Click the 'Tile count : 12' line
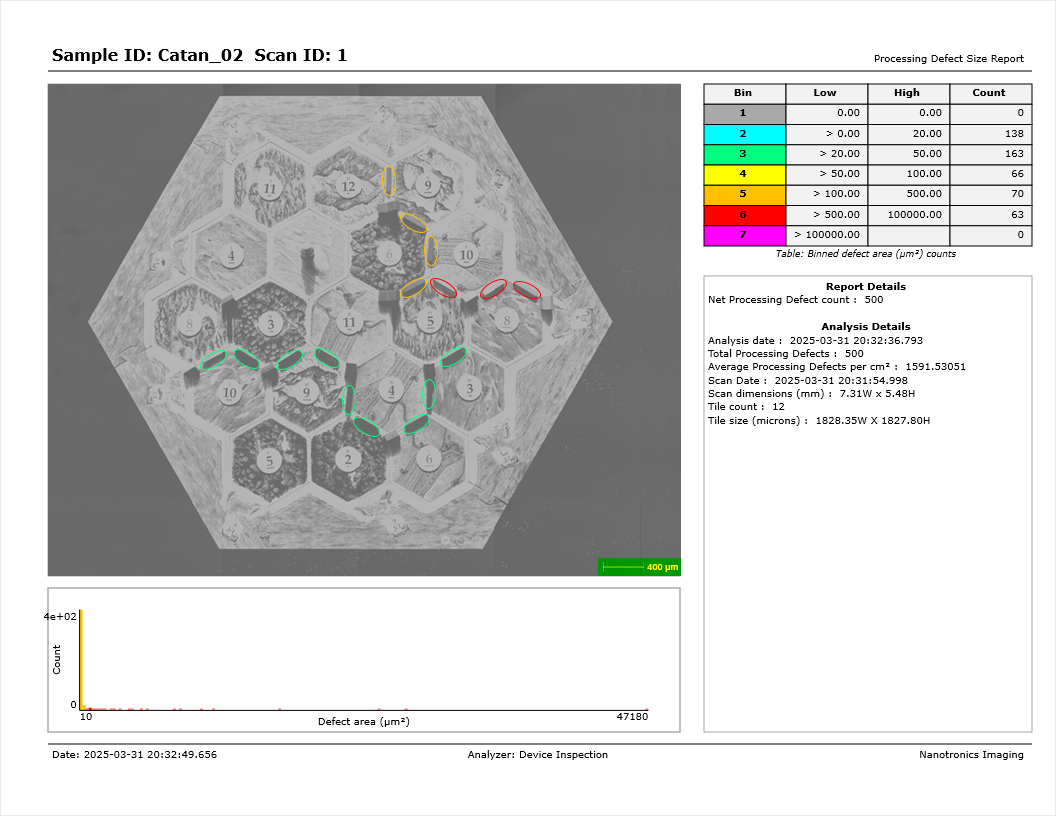Viewport: 1056px width, 816px height. coord(746,407)
